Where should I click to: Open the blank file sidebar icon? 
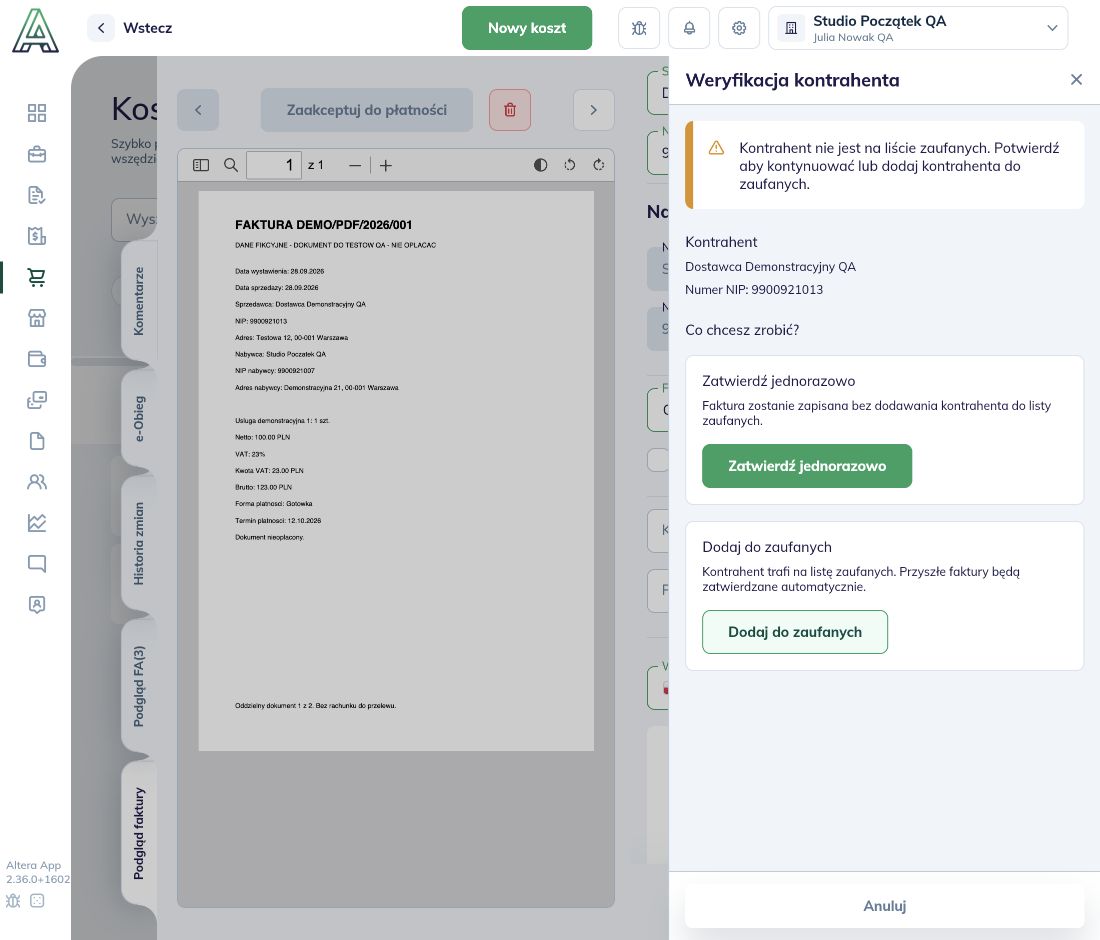36,441
